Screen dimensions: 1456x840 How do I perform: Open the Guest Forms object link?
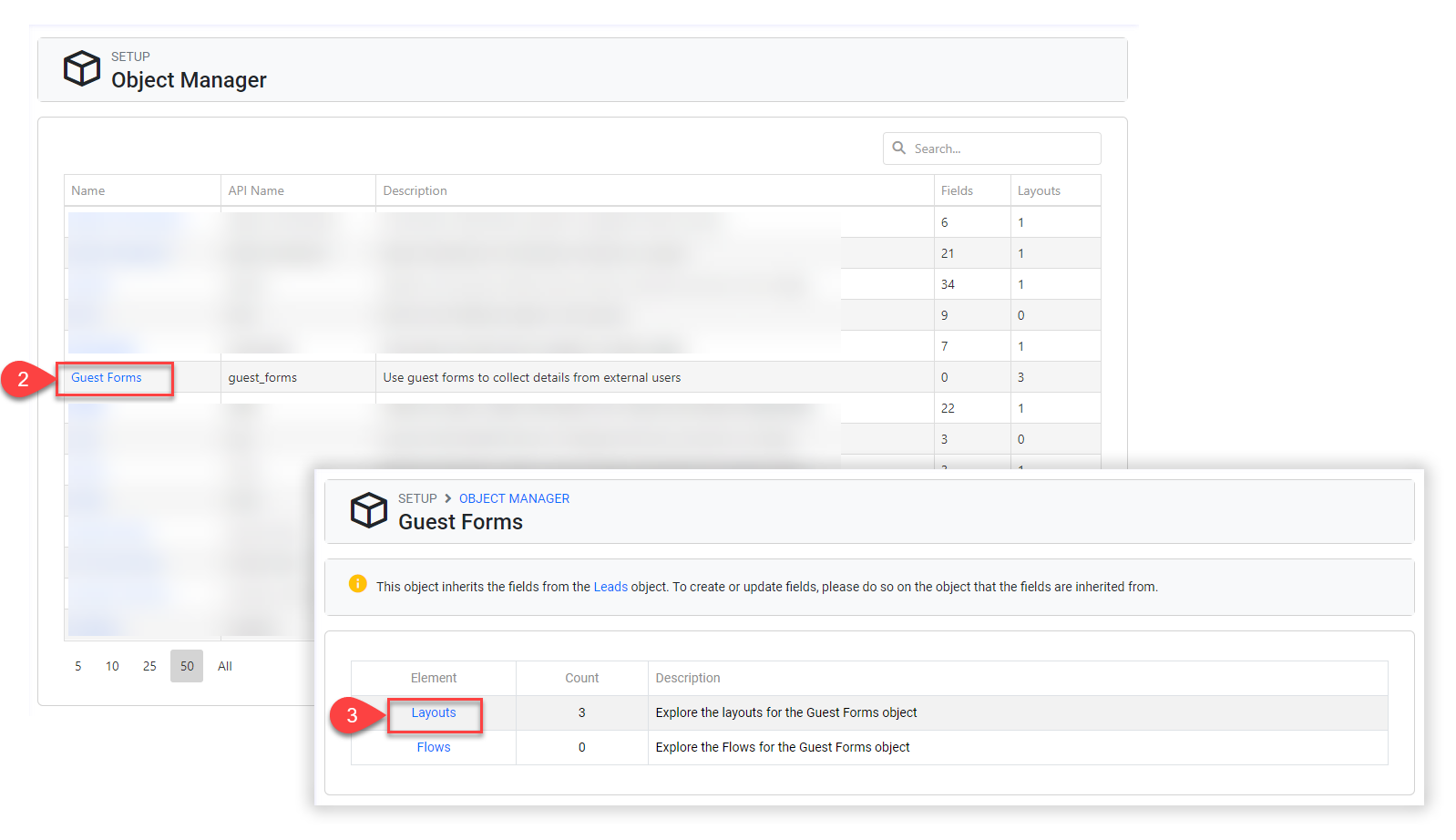107,377
